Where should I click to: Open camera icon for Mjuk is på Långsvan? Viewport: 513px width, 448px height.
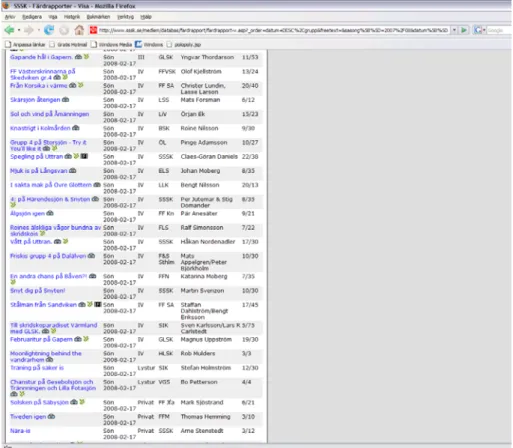click(72, 170)
